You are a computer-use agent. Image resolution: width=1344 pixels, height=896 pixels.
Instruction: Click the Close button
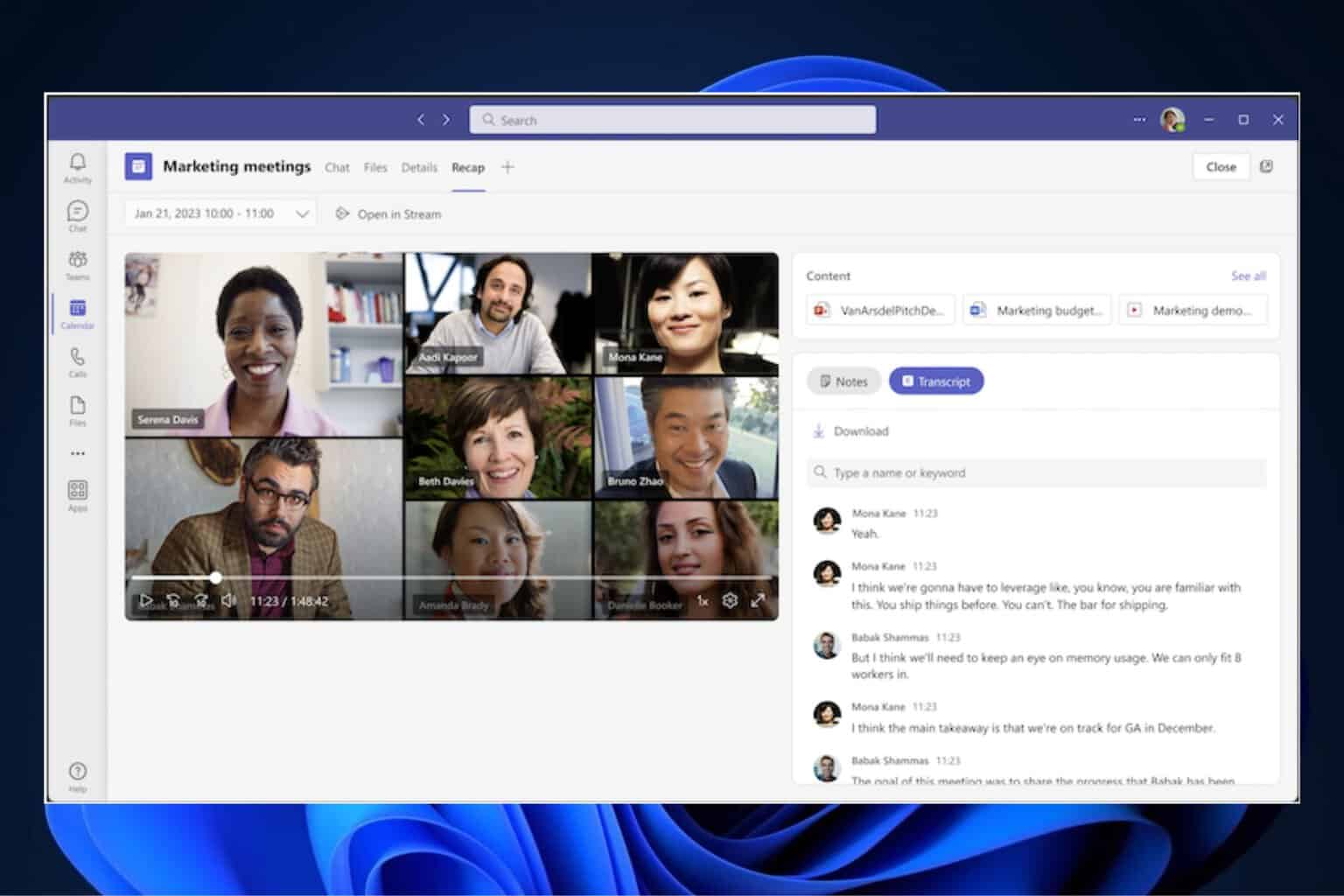click(x=1221, y=166)
